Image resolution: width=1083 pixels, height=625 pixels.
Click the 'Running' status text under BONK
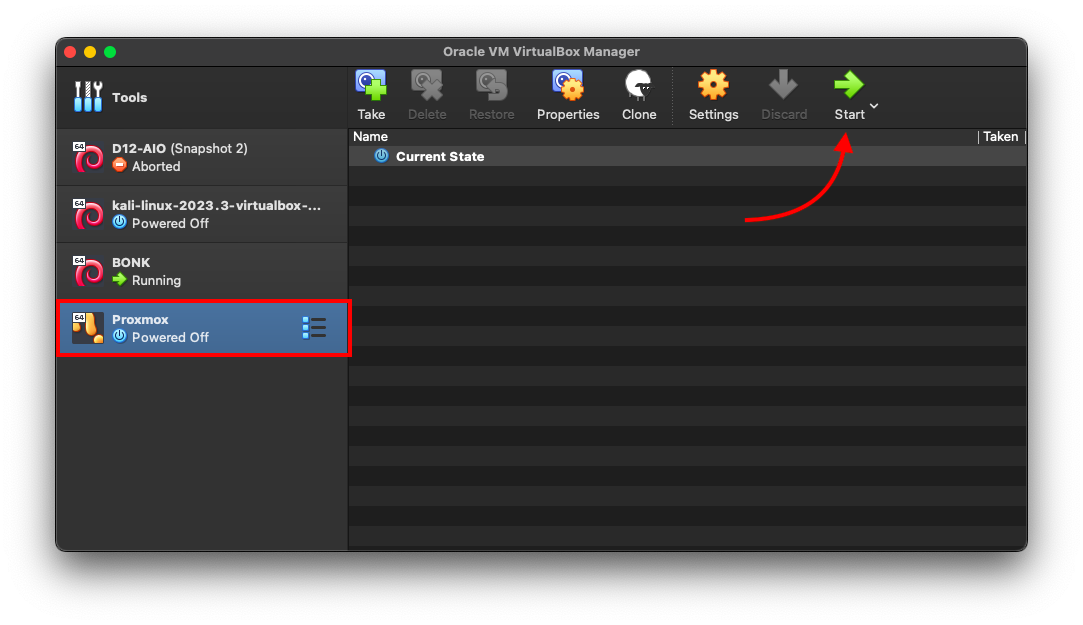tap(156, 280)
